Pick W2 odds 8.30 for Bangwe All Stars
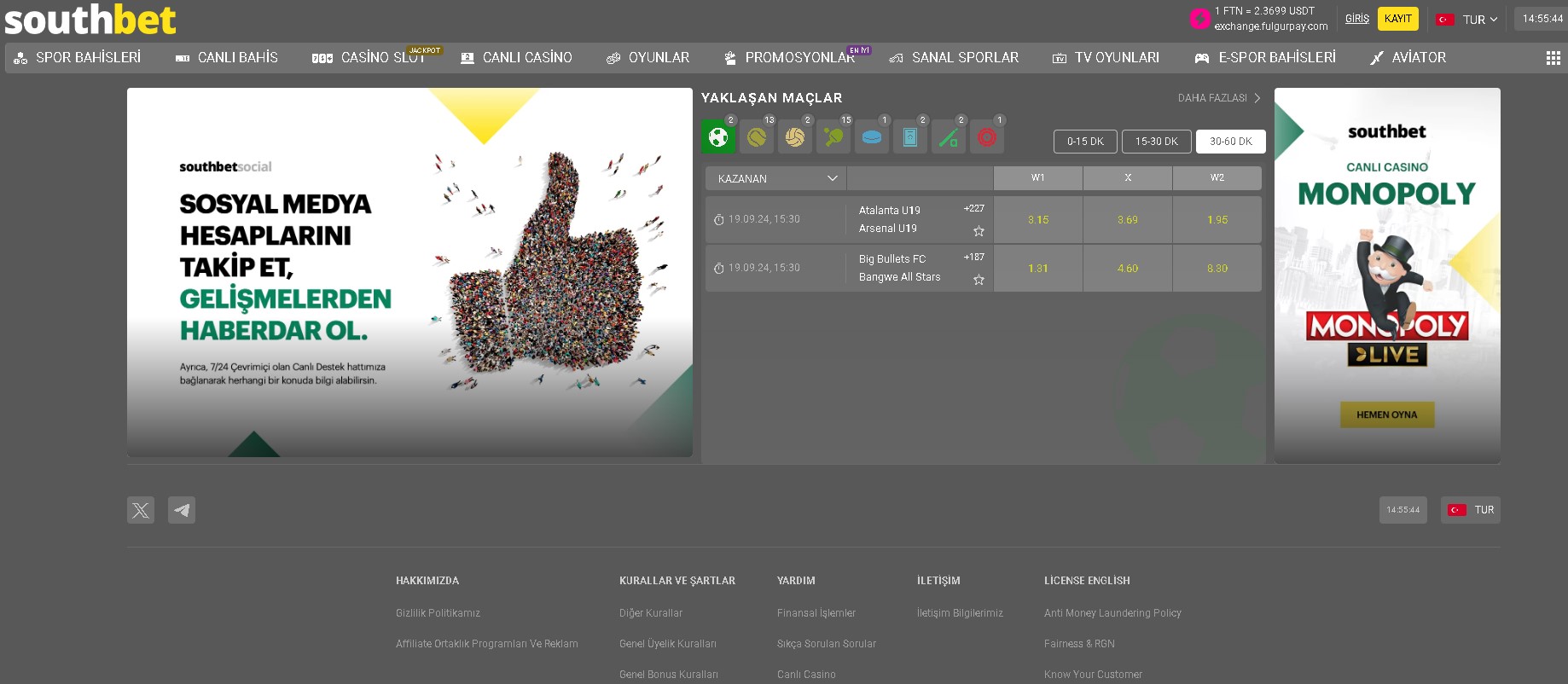 [x=1217, y=269]
